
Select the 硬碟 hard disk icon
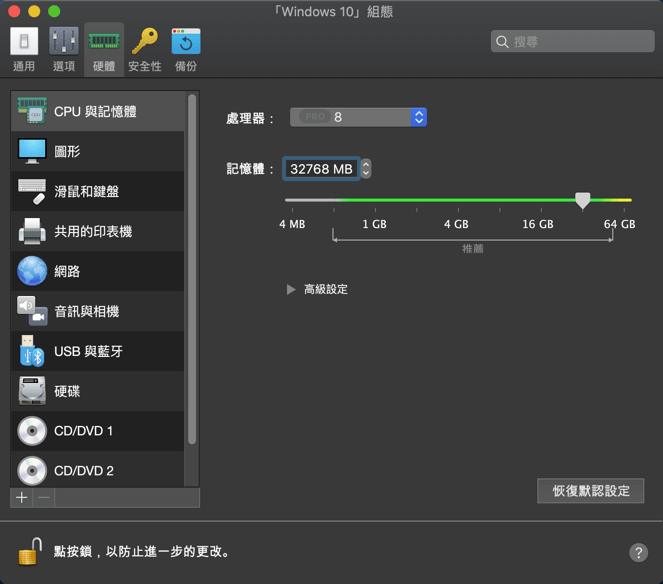(32, 391)
